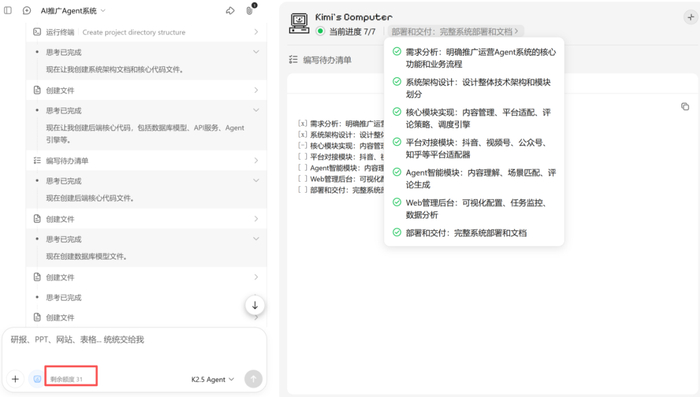
Task: Open the K2.5 Agent model dropdown
Action: (212, 379)
